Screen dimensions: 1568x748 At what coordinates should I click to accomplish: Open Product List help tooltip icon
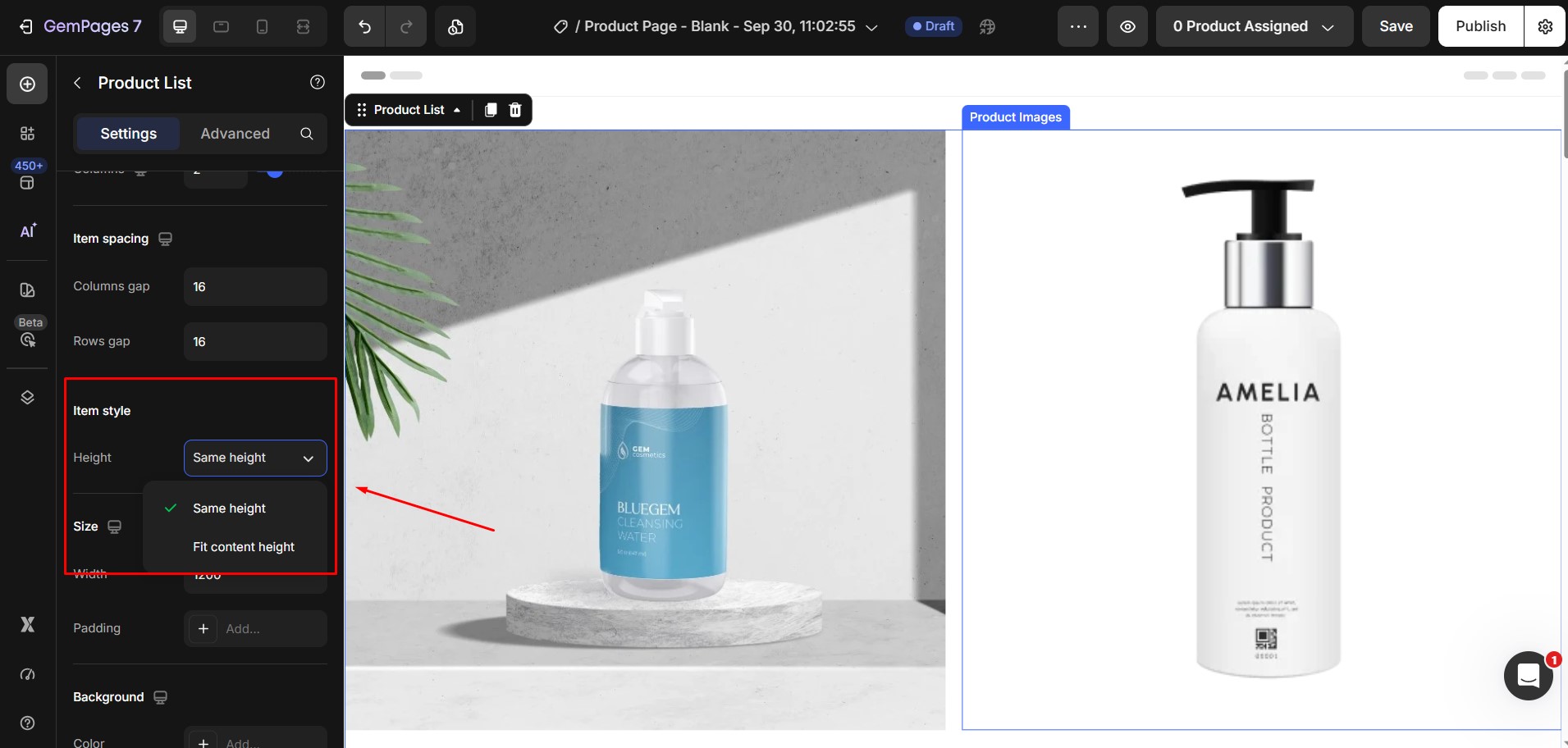click(x=318, y=82)
